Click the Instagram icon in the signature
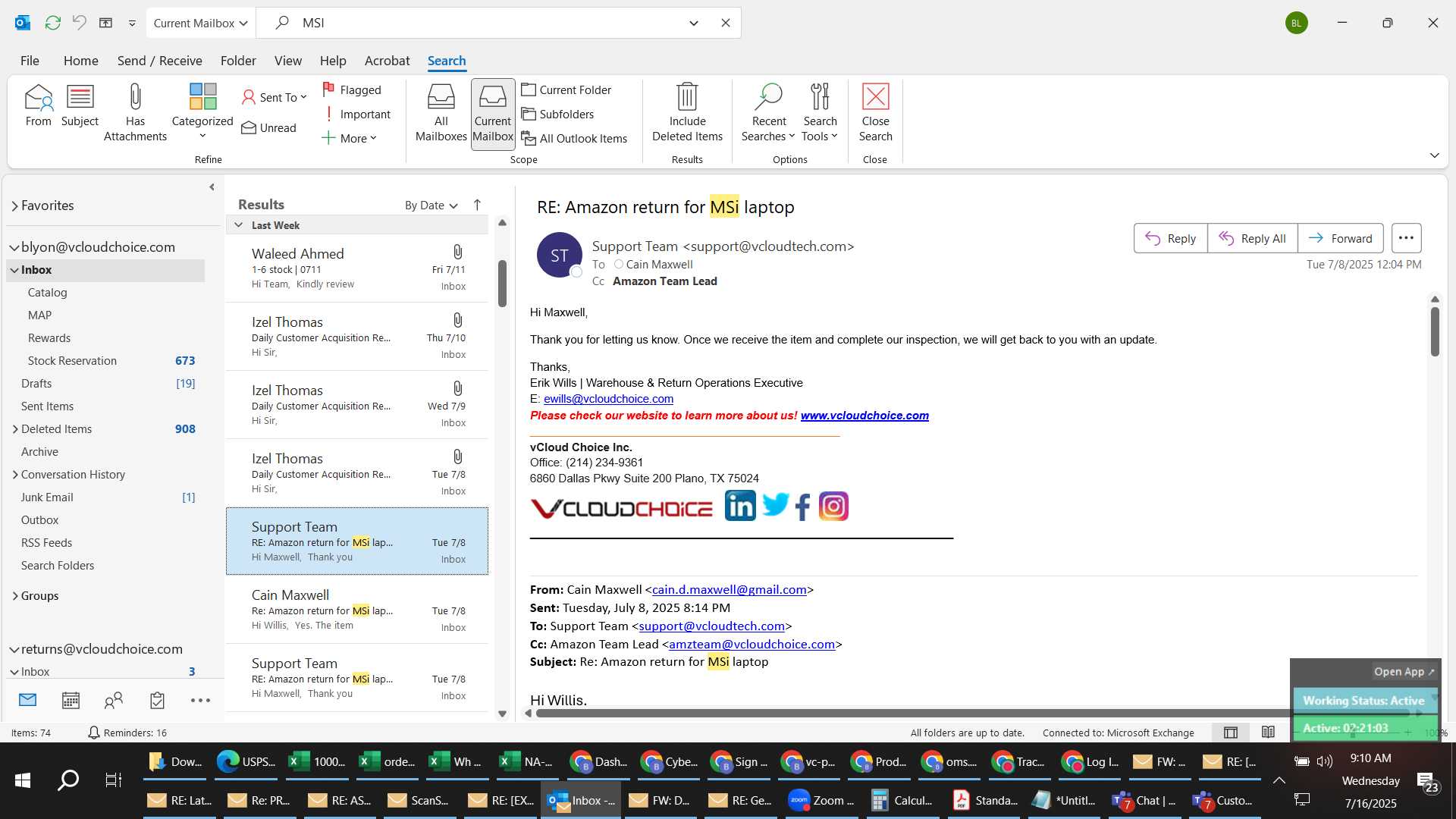1456x819 pixels. click(833, 506)
